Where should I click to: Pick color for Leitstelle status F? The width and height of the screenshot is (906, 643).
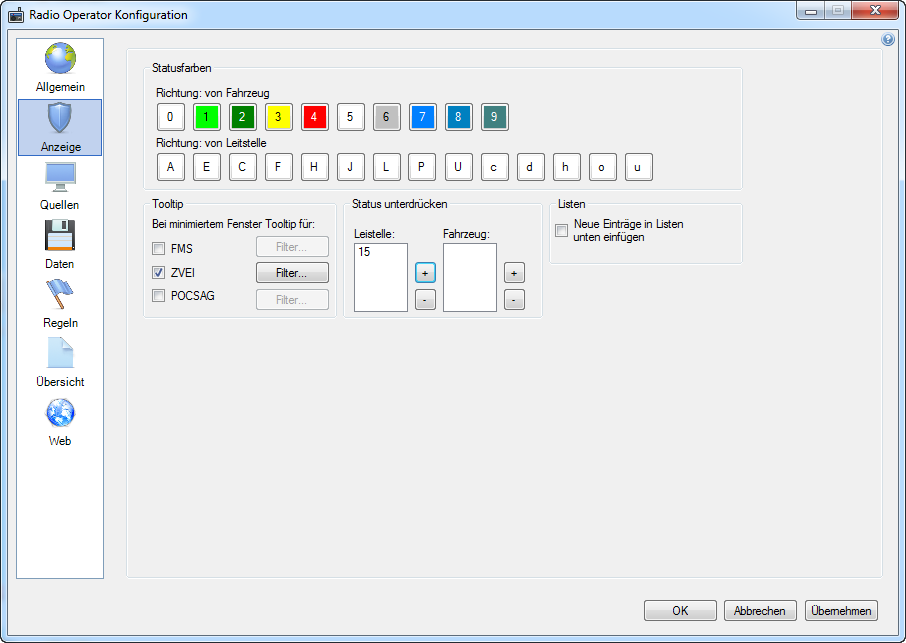(x=279, y=167)
